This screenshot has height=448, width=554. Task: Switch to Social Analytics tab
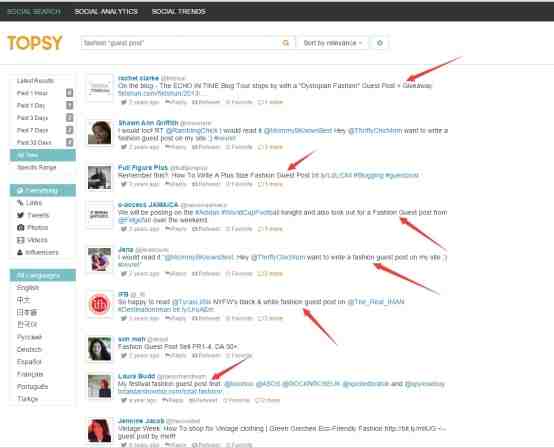[106, 12]
